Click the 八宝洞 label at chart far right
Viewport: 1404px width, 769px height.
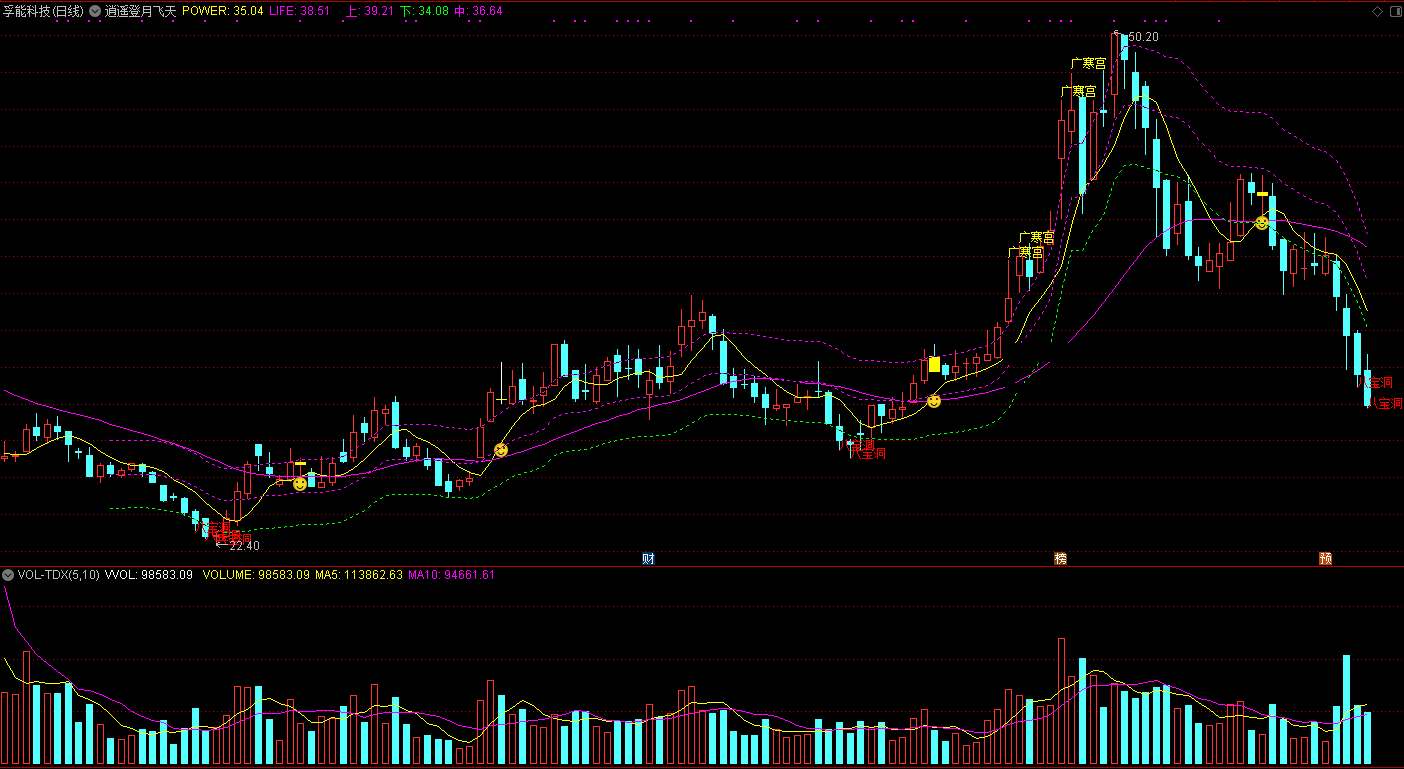tap(1386, 403)
